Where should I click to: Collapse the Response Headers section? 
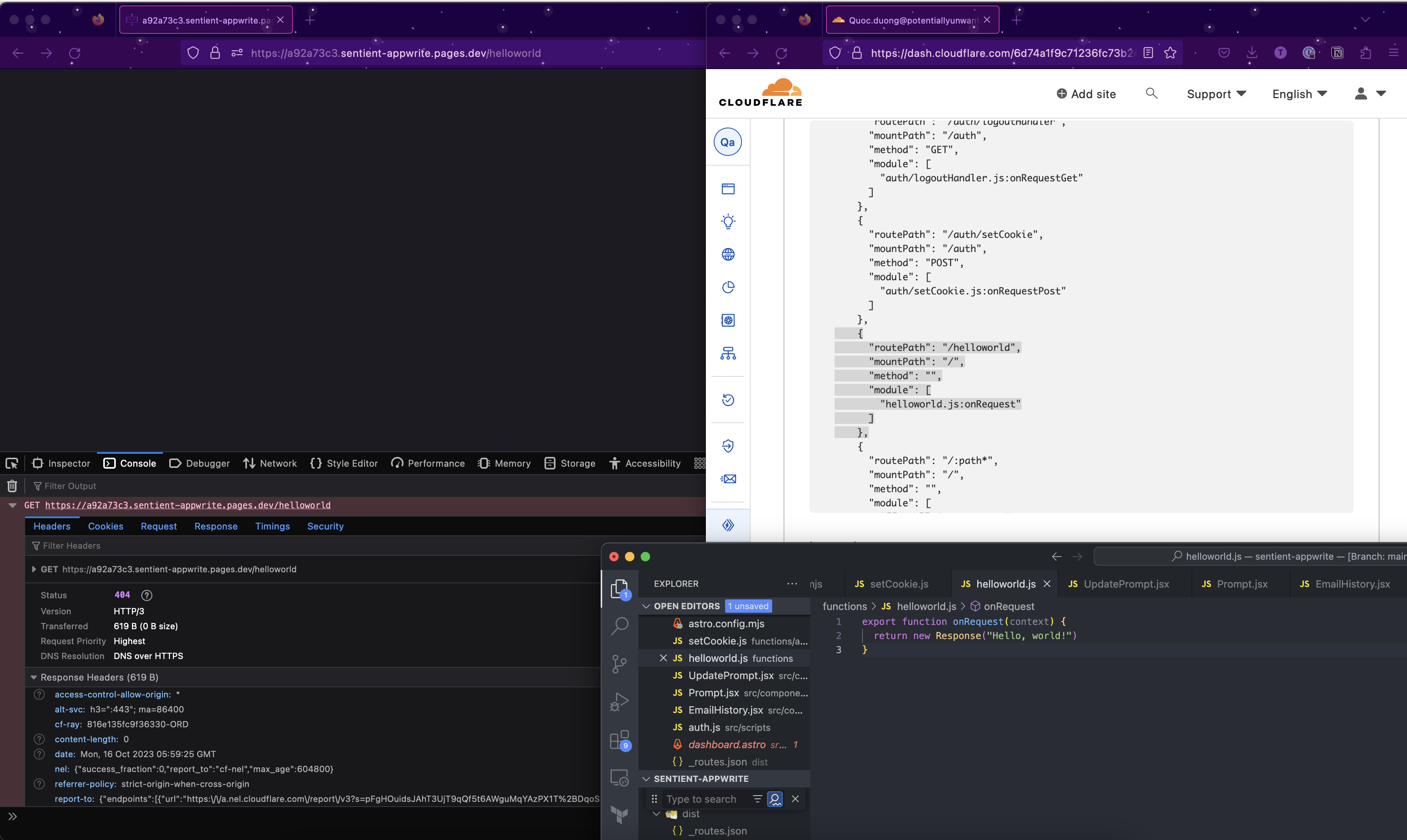click(33, 677)
